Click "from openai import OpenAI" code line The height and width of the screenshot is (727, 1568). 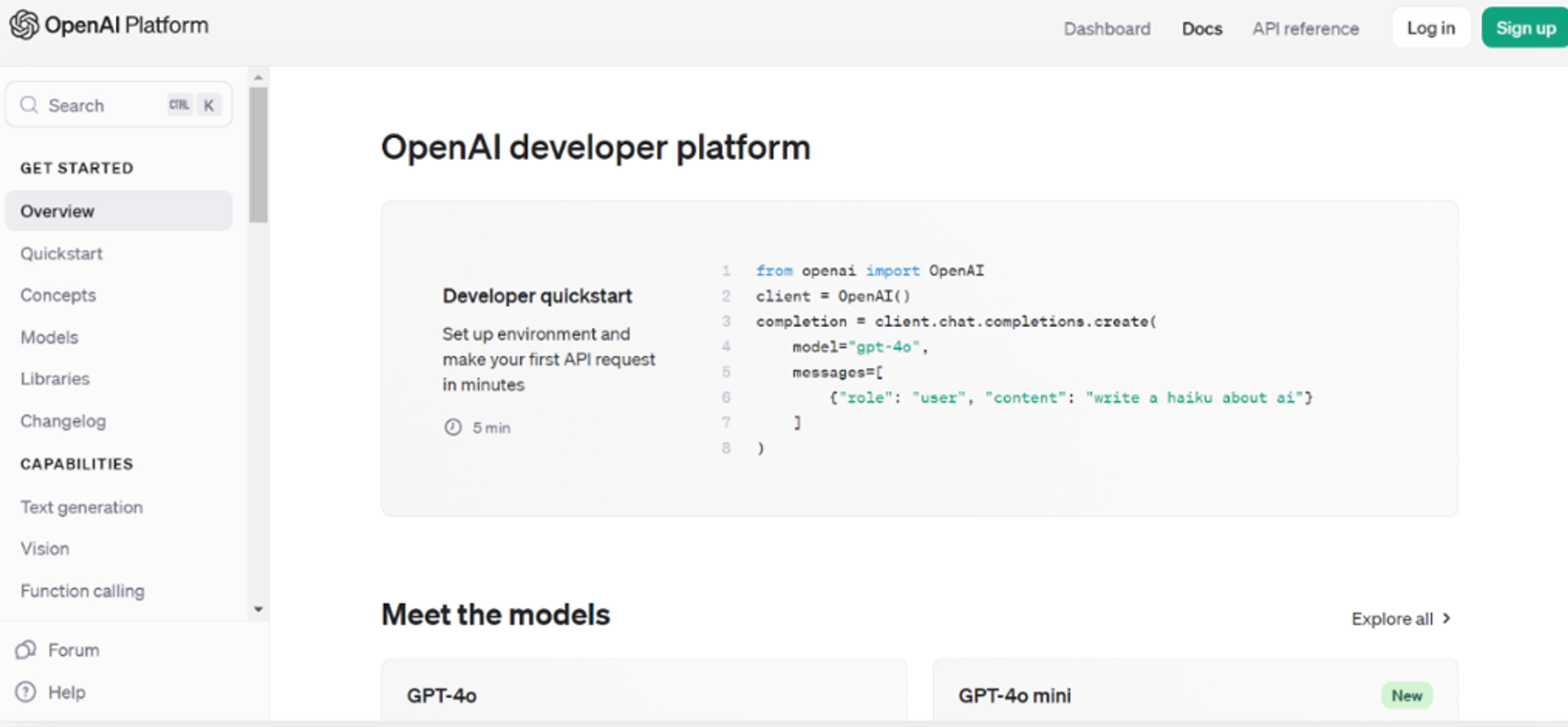click(870, 270)
